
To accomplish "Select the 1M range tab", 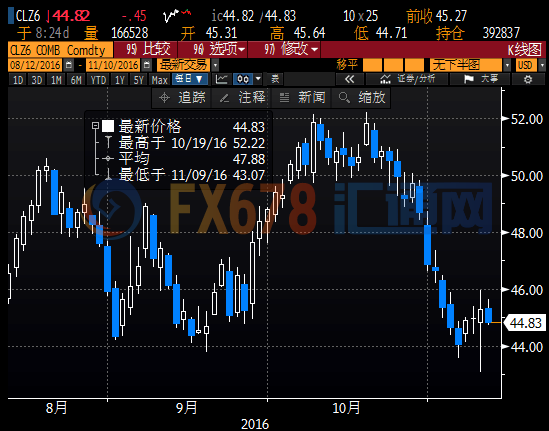I will point(56,80).
